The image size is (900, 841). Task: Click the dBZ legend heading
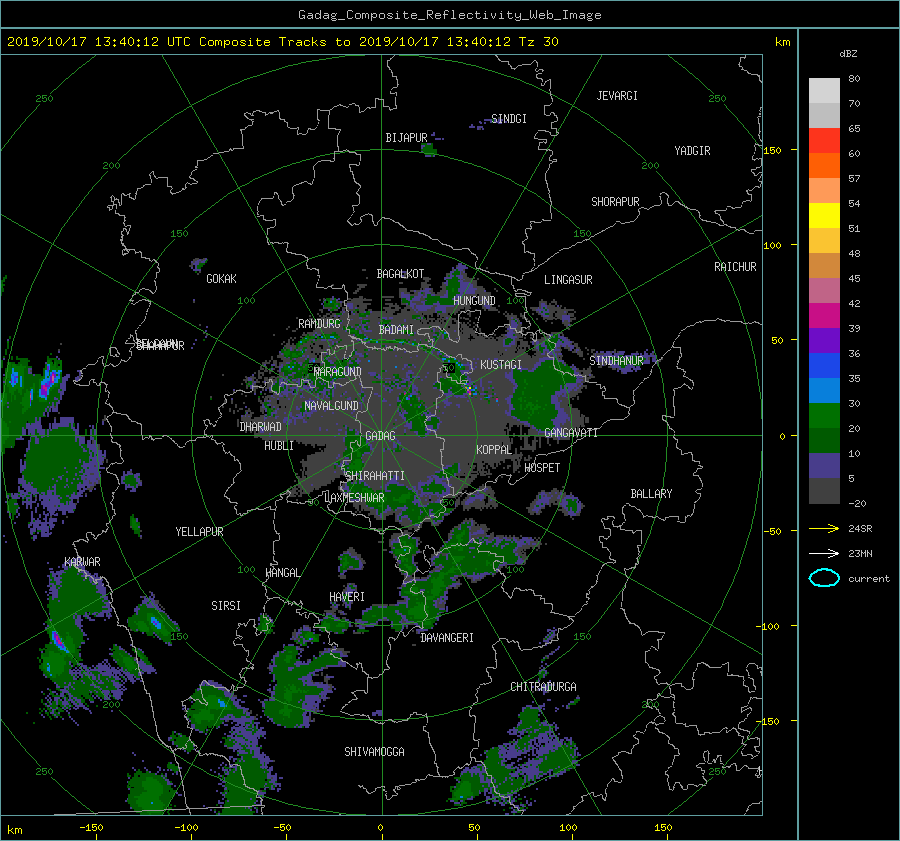(x=848, y=53)
